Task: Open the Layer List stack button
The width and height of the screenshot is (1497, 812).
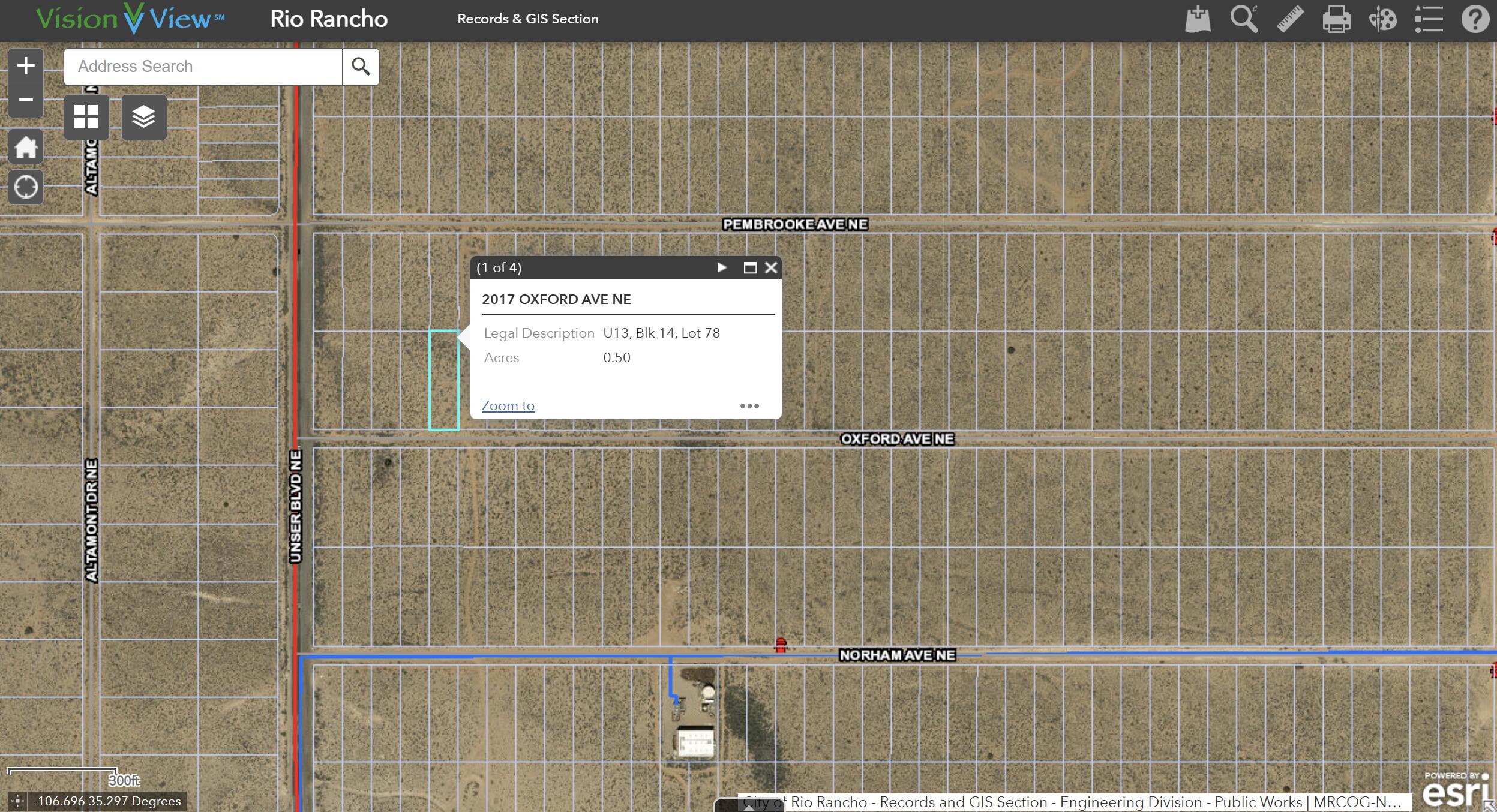Action: pos(144,117)
